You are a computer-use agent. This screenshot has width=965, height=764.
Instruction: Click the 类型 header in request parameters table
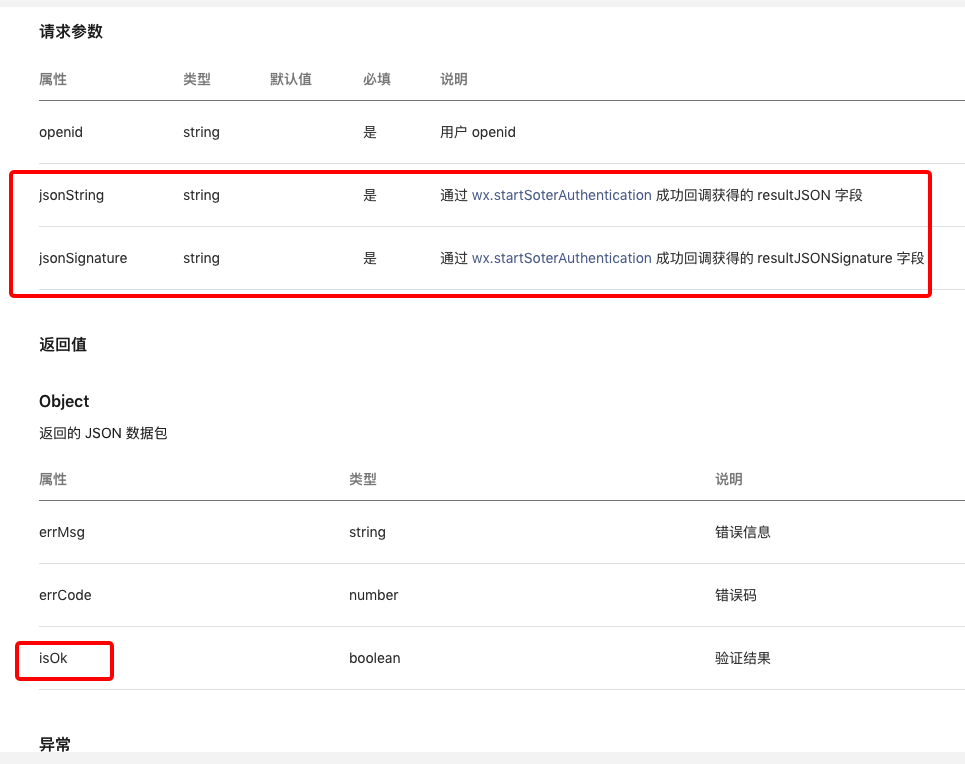(x=197, y=79)
